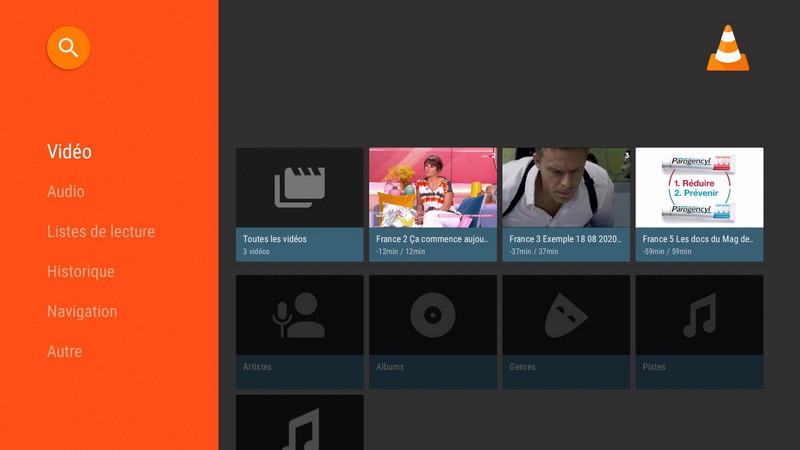Select Audio in the sidebar

pos(66,192)
